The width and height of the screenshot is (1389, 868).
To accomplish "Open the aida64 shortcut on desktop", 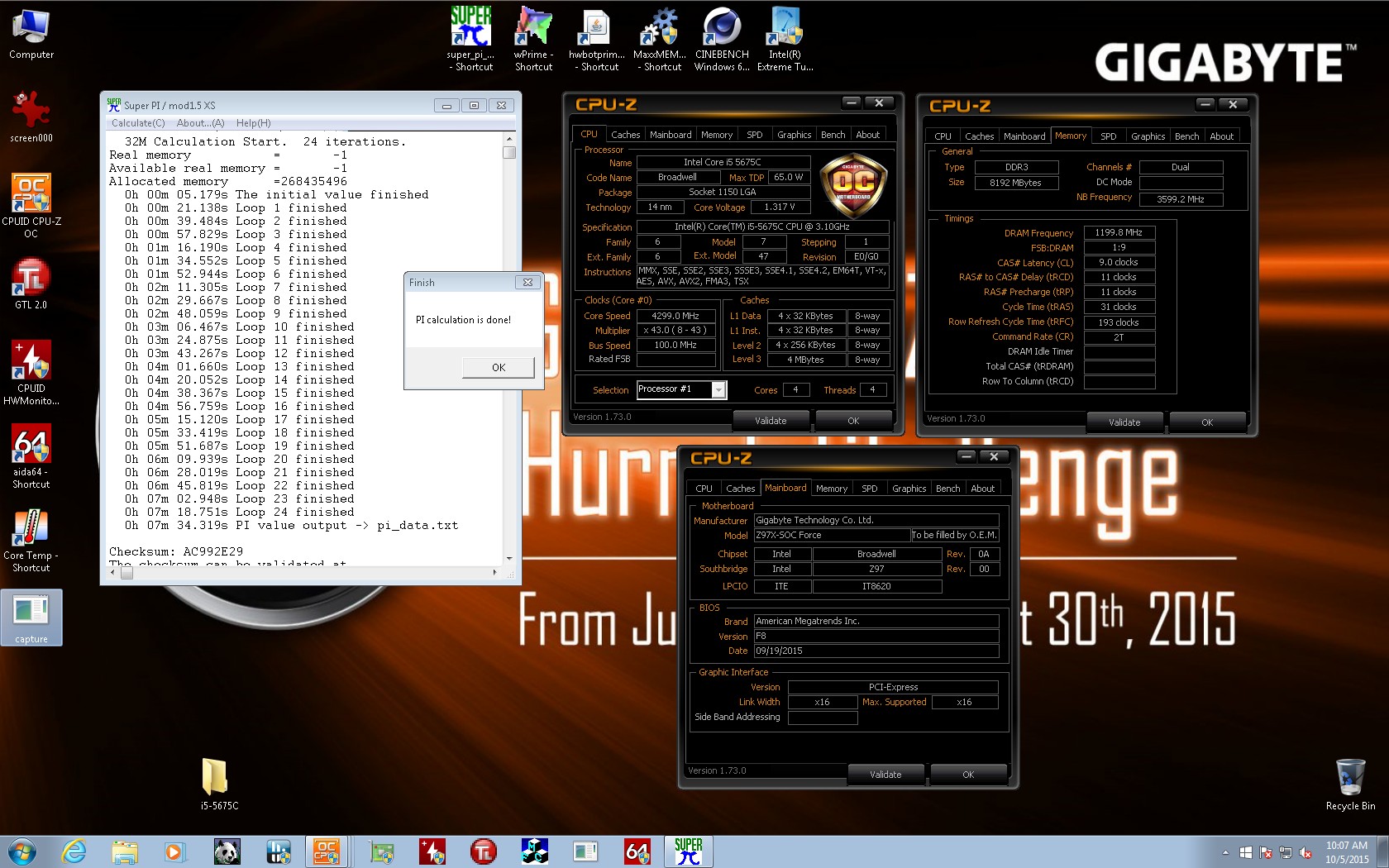I will 31,456.
